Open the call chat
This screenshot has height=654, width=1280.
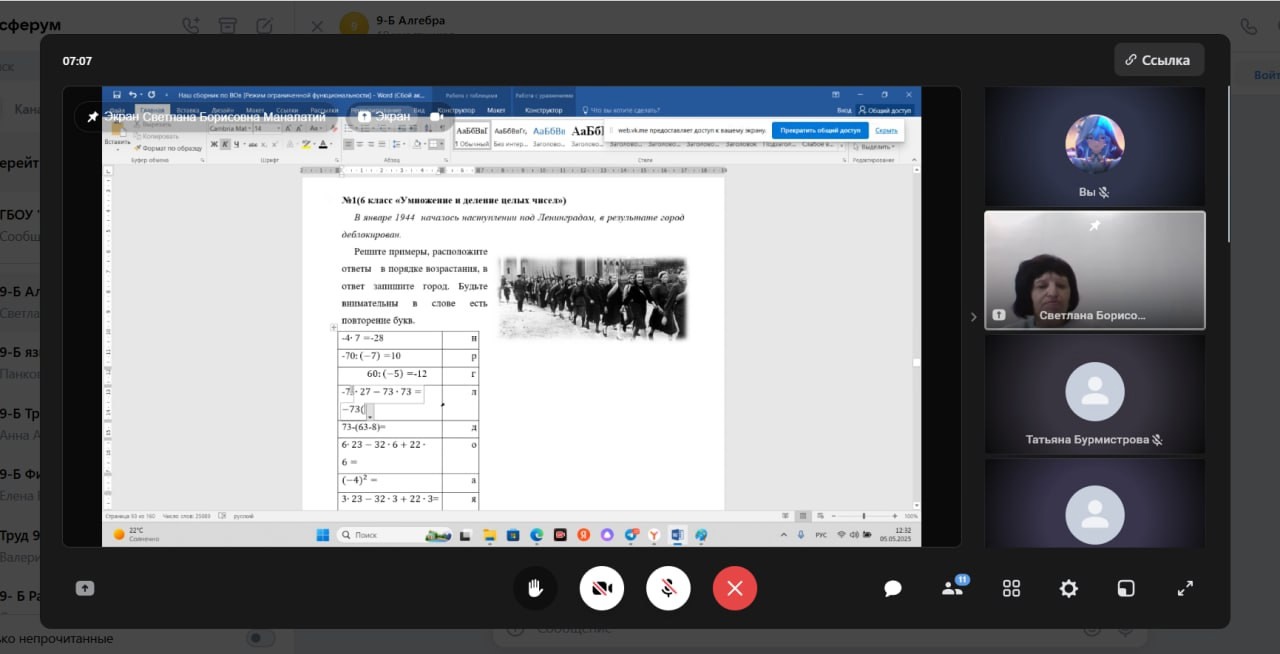point(893,588)
